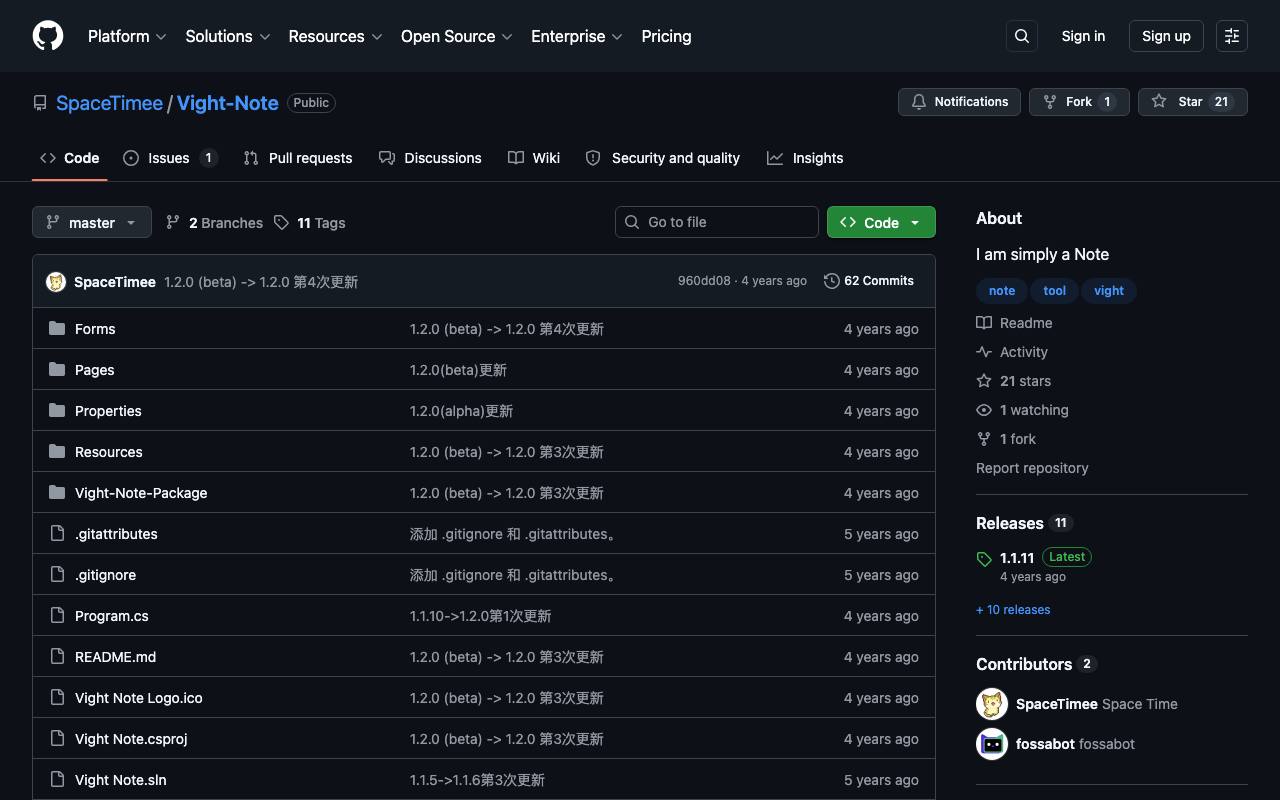Open the GitHub homepage logo
This screenshot has height=800, width=1280.
[48, 36]
